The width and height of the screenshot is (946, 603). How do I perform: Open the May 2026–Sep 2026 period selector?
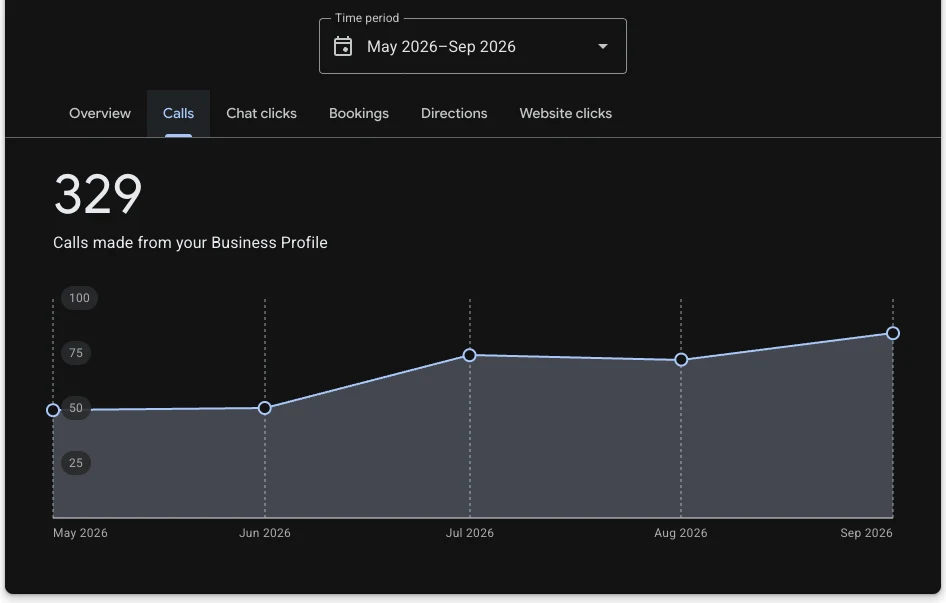(472, 46)
